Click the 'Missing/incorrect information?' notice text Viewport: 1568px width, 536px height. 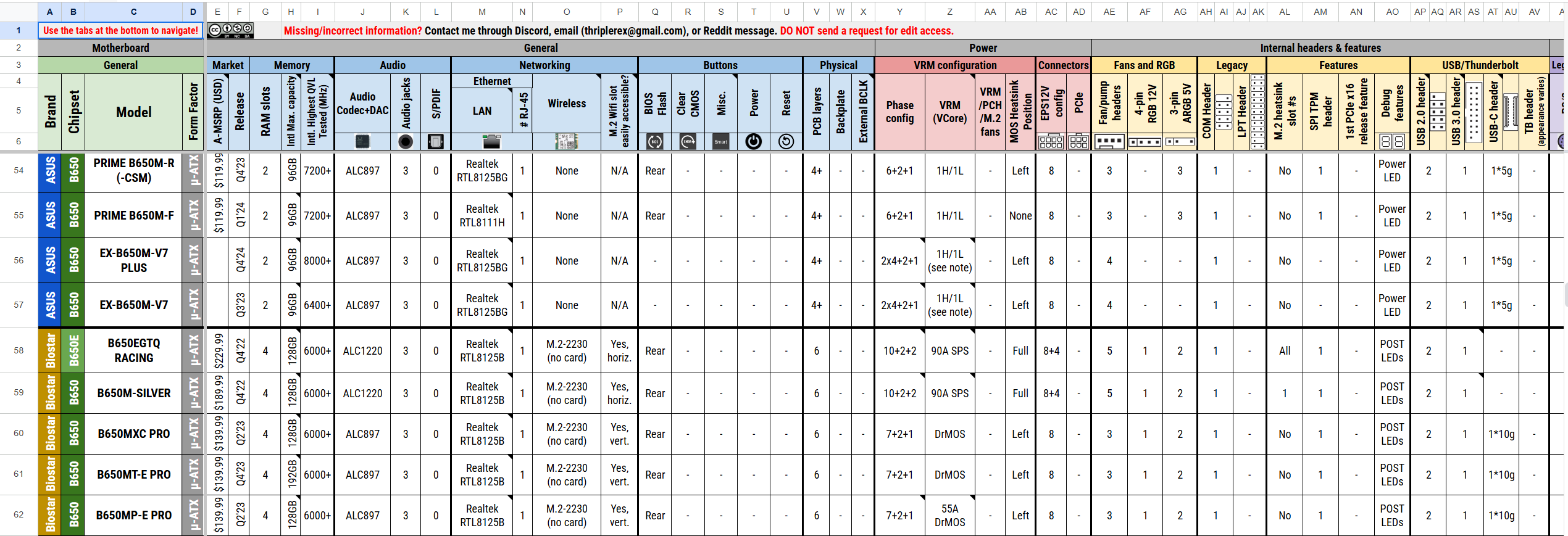[x=353, y=31]
